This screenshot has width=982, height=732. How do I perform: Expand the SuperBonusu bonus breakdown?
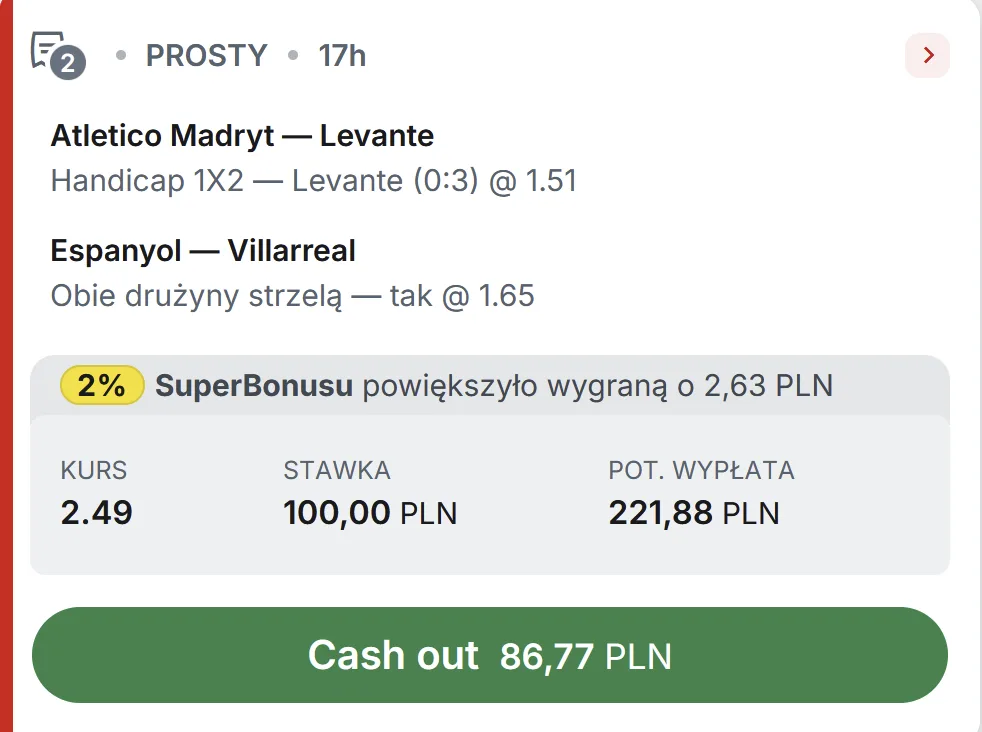(x=490, y=383)
